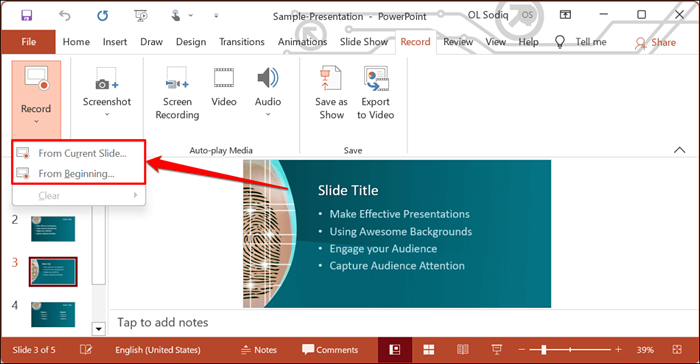Viewport: 700px width, 364px height.
Task: Toggle the Notes pane in the status bar
Action: click(x=259, y=350)
